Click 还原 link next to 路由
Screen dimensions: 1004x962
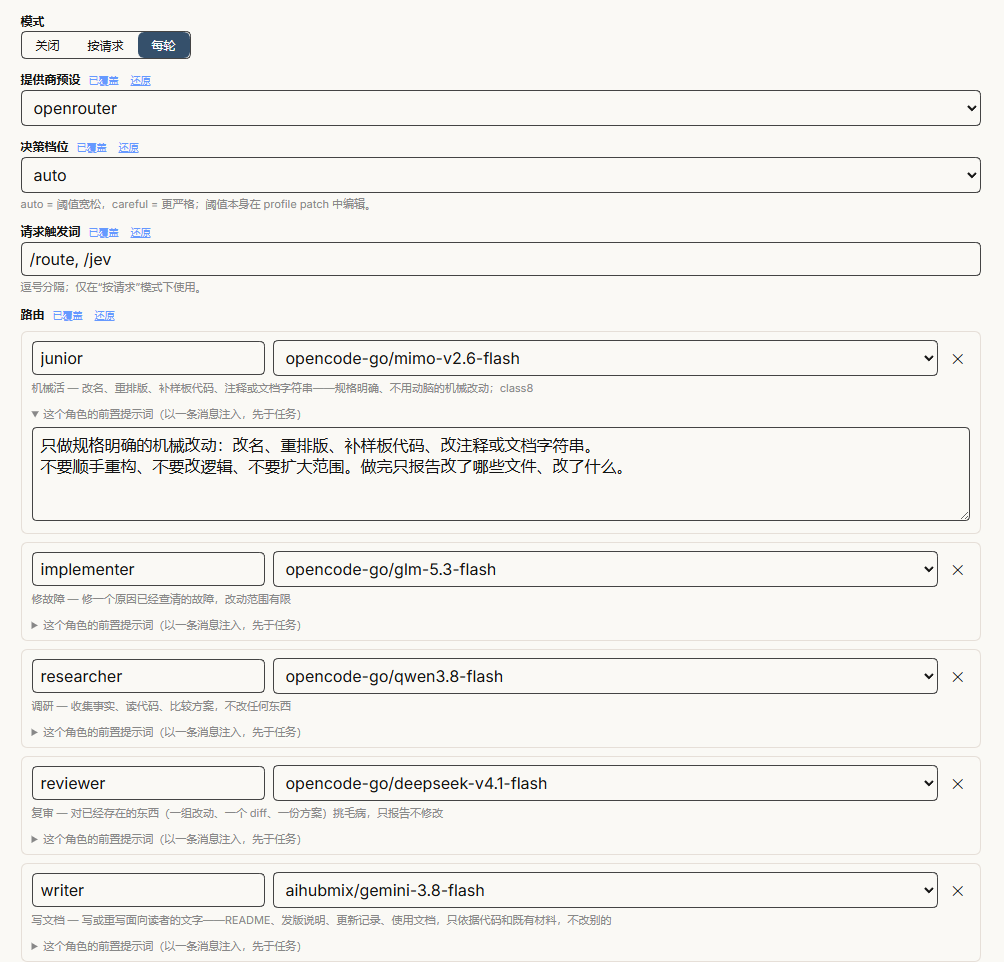tap(104, 316)
